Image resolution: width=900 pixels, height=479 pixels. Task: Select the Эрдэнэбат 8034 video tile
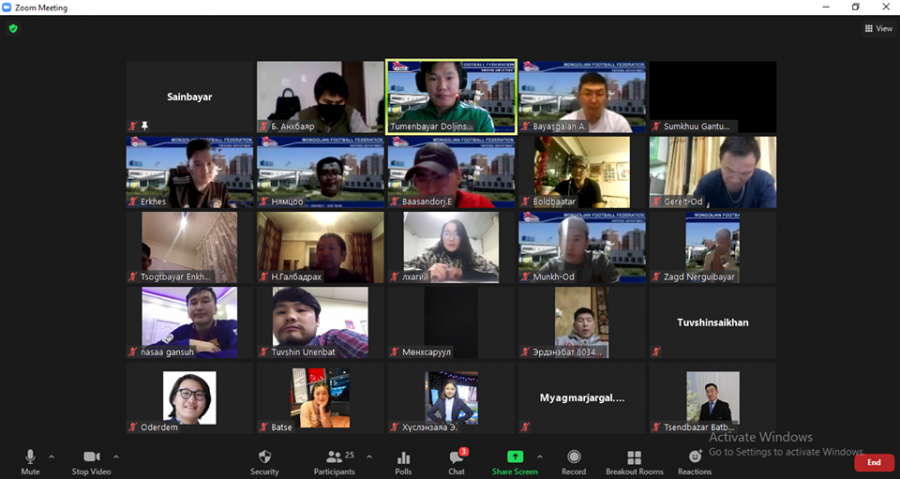[x=582, y=322]
